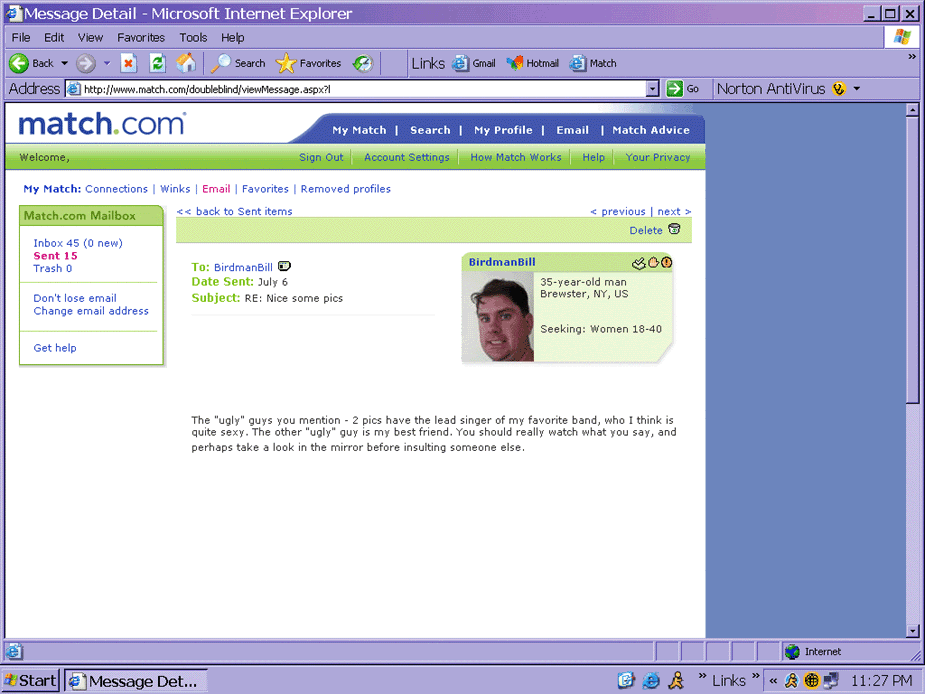
Task: Click the match.com logo
Action: (x=101, y=124)
